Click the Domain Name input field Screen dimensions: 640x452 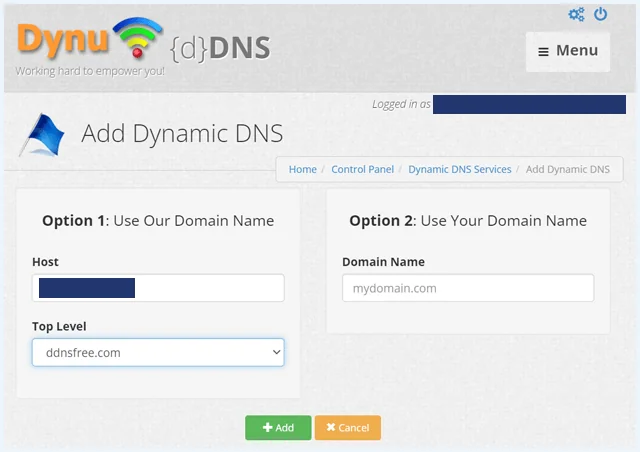click(x=468, y=288)
